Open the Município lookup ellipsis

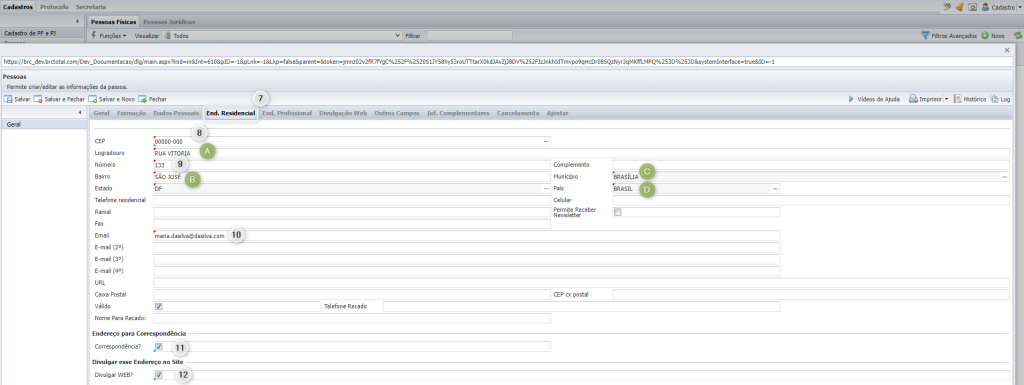(1004, 176)
